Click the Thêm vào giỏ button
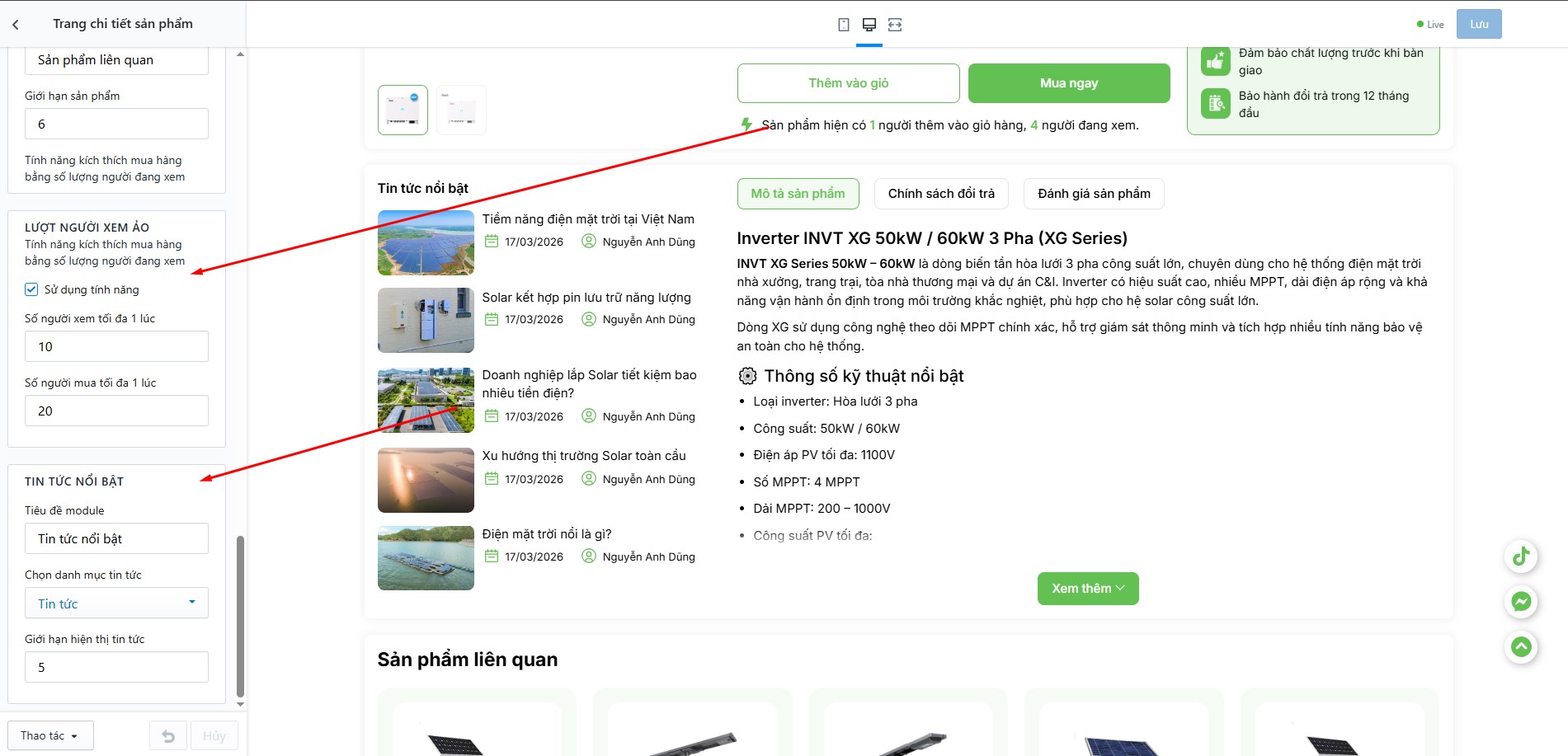This screenshot has height=756, width=1568. pos(848,83)
